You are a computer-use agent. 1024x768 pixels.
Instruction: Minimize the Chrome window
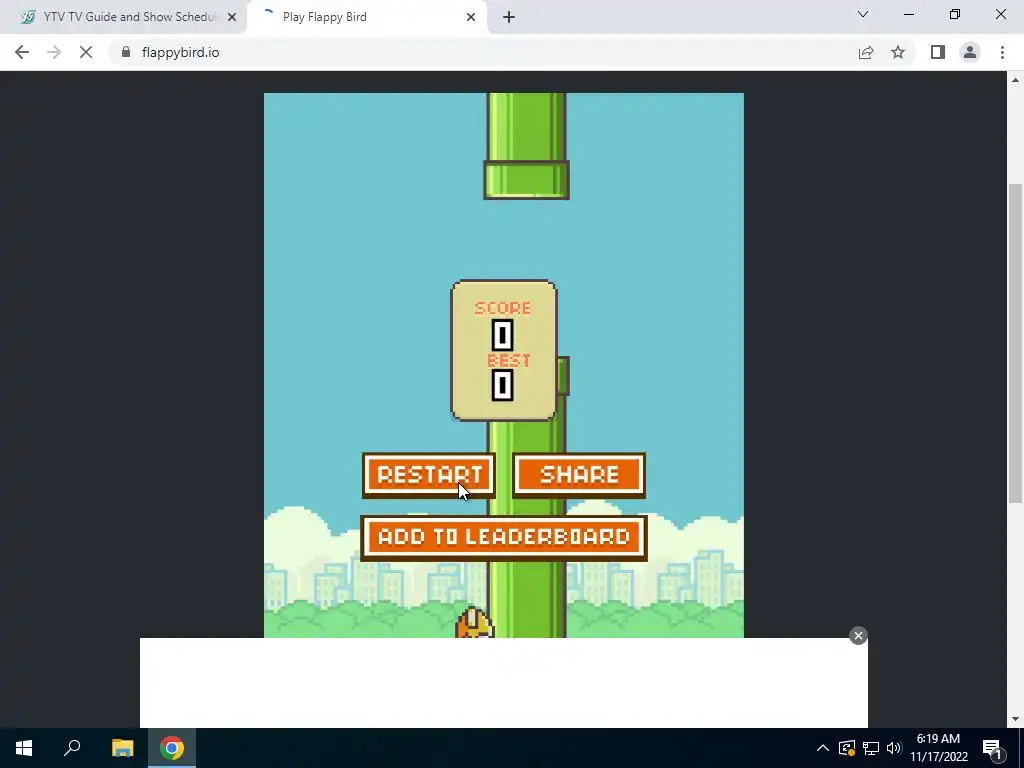[908, 14]
